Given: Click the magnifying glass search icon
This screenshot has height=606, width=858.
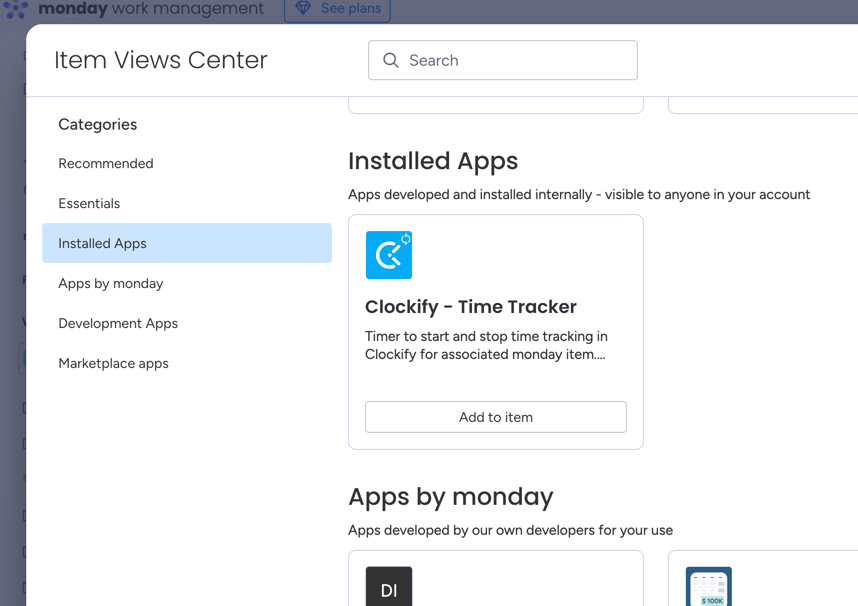Looking at the screenshot, I should click(x=391, y=60).
